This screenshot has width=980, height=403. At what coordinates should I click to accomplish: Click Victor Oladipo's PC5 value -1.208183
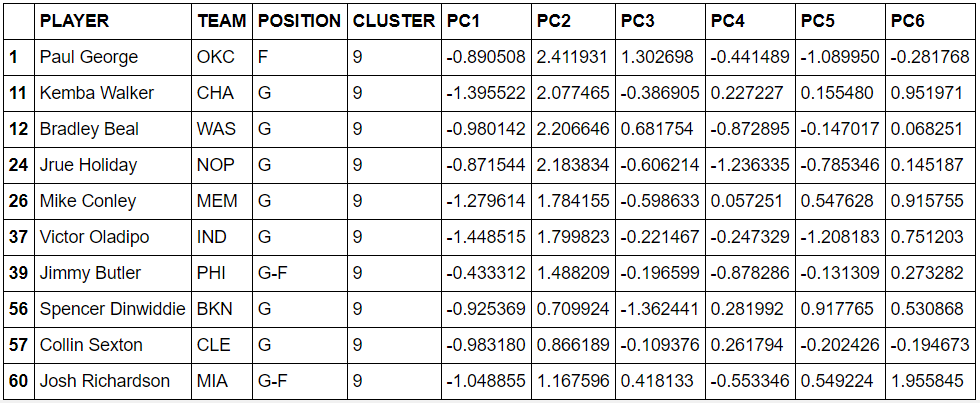pos(841,237)
